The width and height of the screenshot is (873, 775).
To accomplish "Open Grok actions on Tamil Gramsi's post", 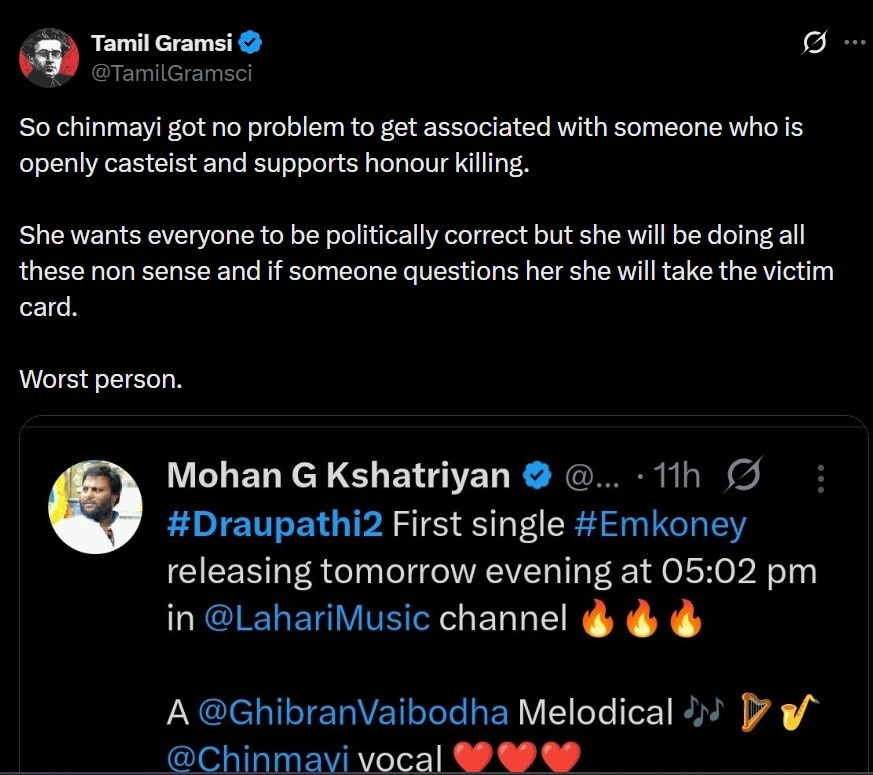I will [815, 43].
